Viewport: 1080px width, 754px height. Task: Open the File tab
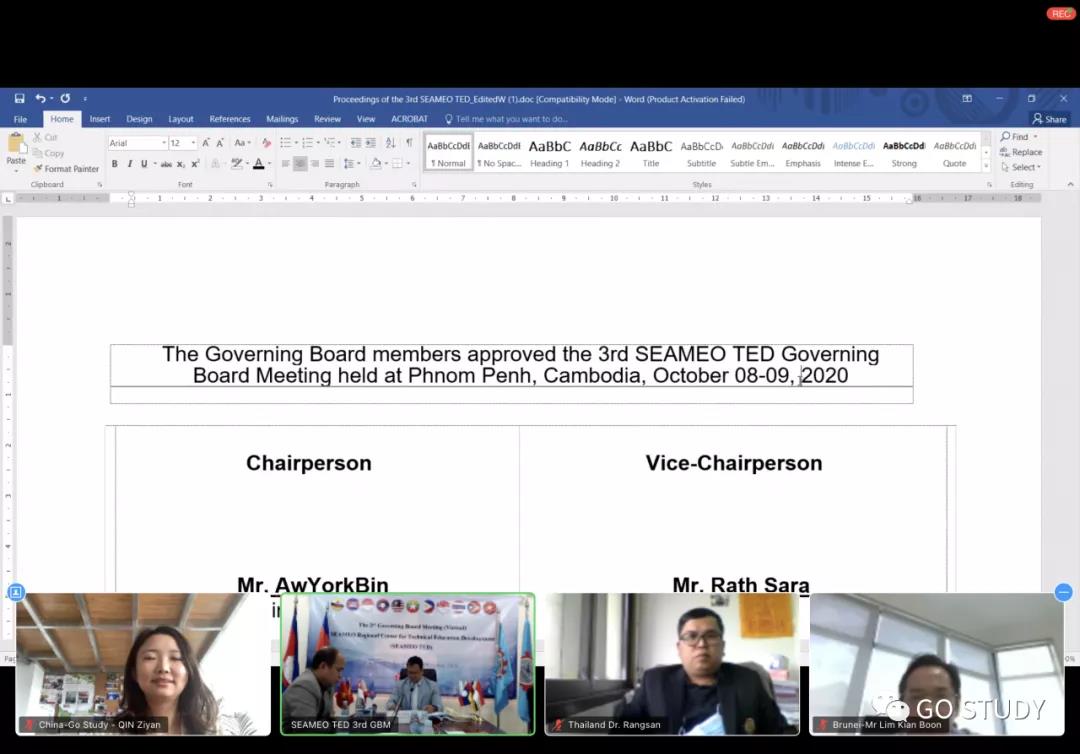pos(21,119)
